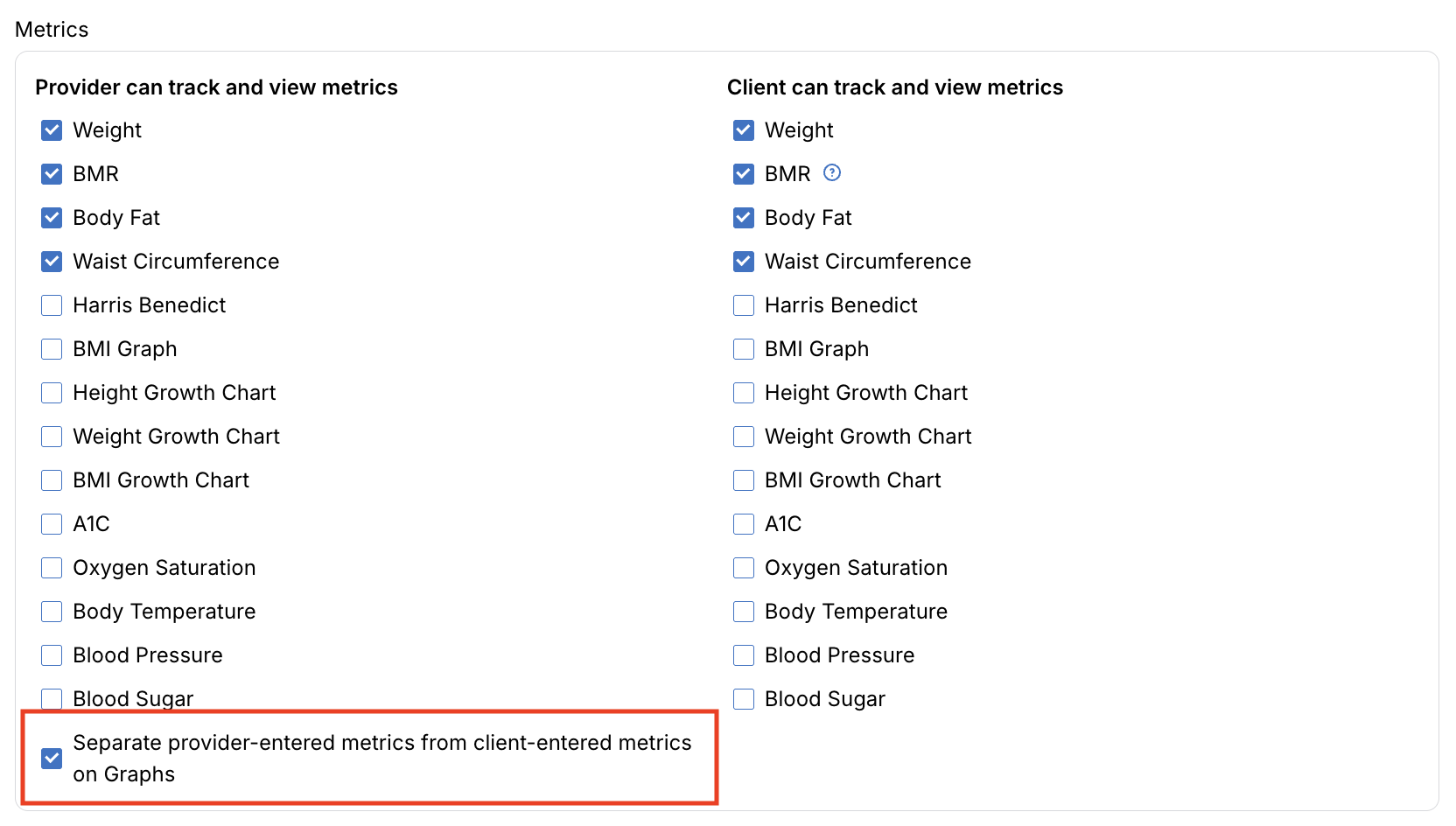This screenshot has height=826, width=1456.
Task: Toggle separate provider-entered metrics on Graphs
Action: pos(52,758)
